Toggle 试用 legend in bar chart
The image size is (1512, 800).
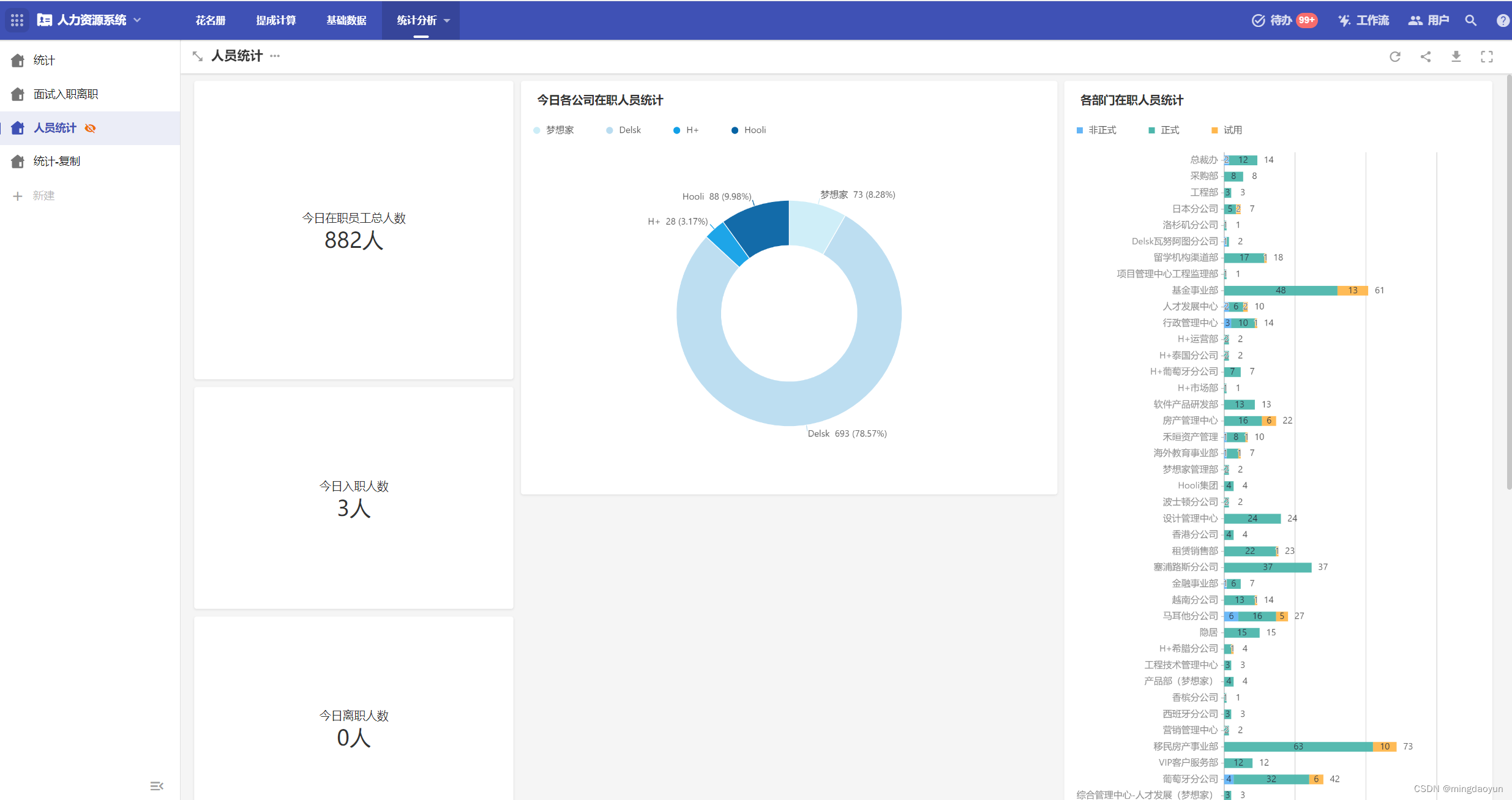[1227, 130]
